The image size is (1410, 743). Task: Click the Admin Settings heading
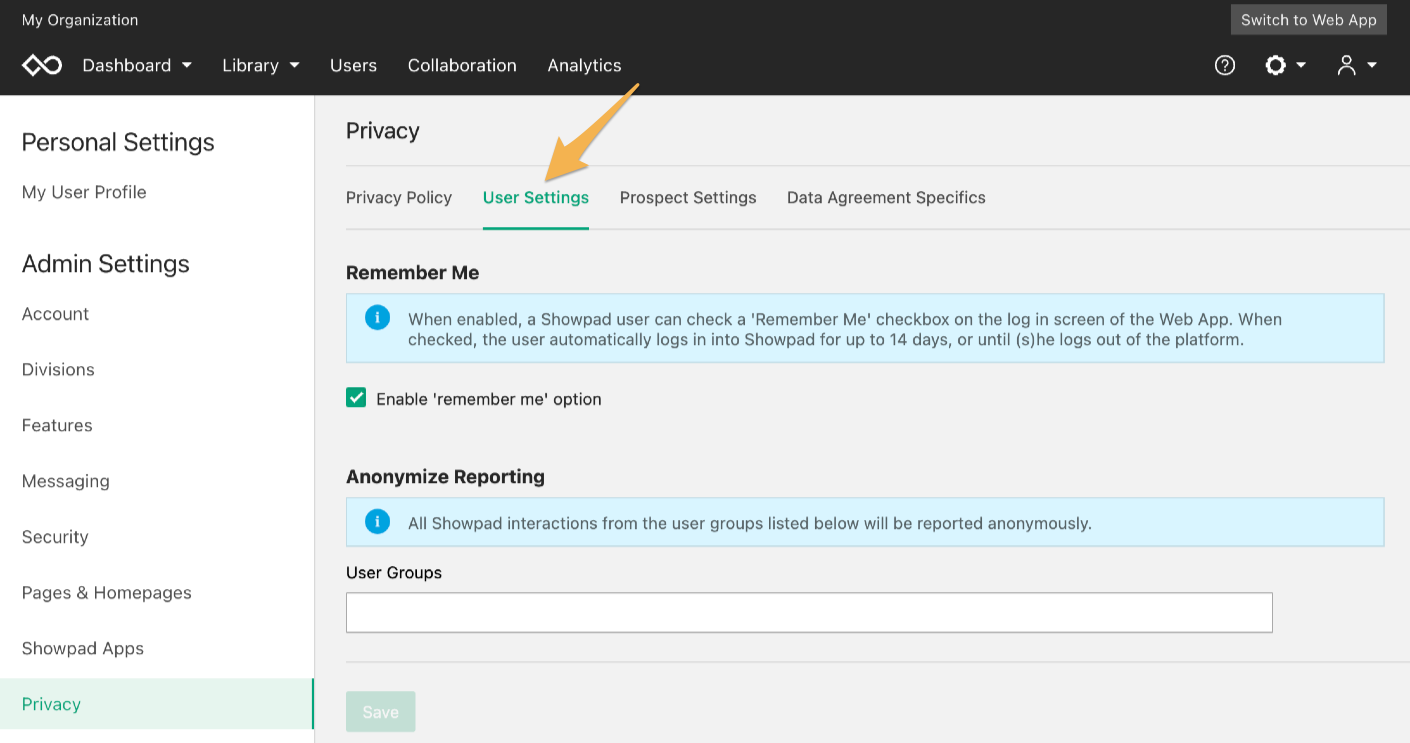tap(106, 264)
